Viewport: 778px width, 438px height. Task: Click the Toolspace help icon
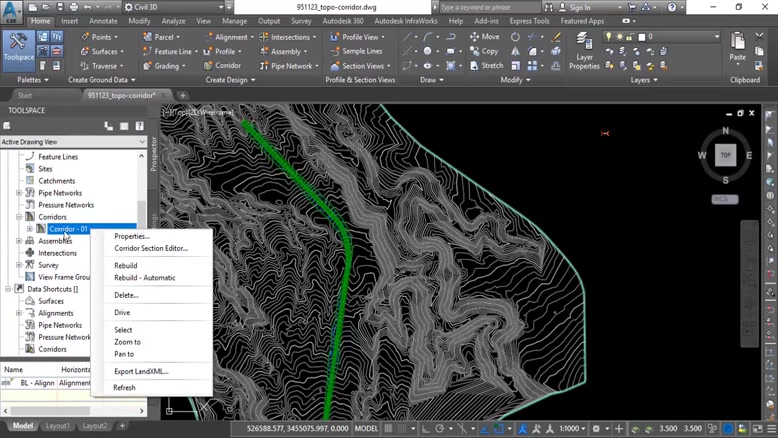pyautogui.click(x=139, y=126)
